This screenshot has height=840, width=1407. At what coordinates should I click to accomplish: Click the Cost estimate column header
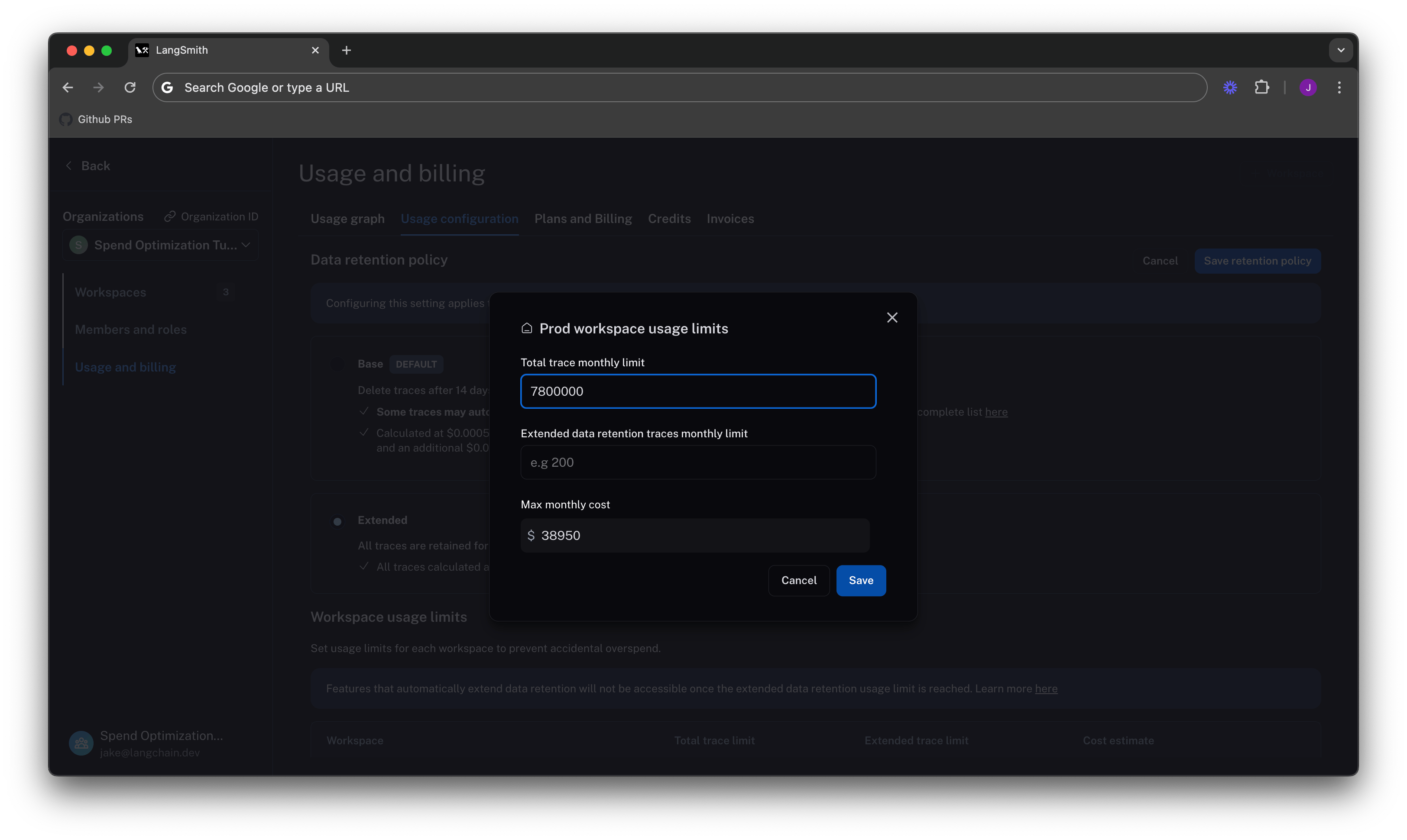click(1118, 740)
